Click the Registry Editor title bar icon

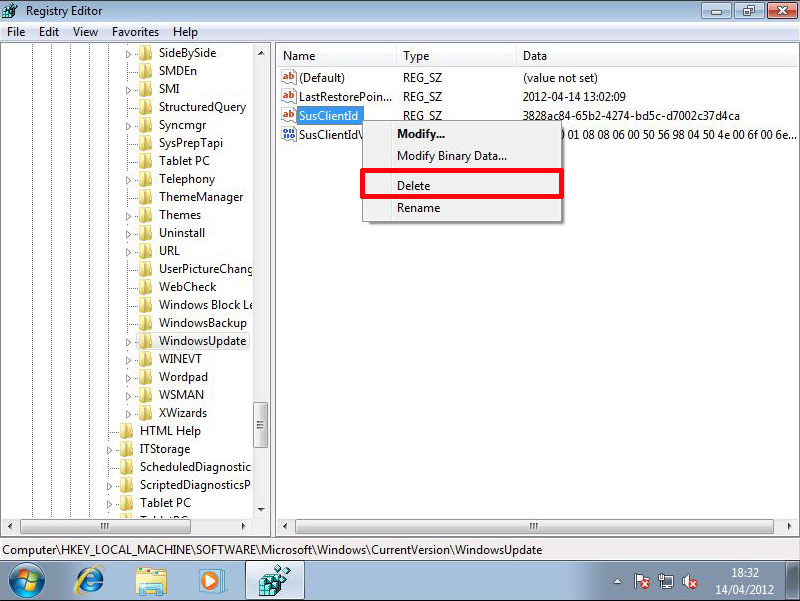pos(10,10)
